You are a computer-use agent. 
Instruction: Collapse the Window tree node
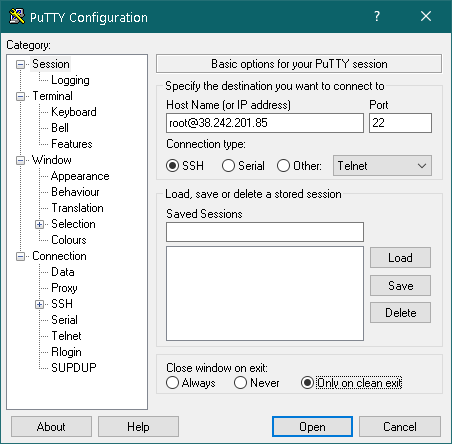20,160
